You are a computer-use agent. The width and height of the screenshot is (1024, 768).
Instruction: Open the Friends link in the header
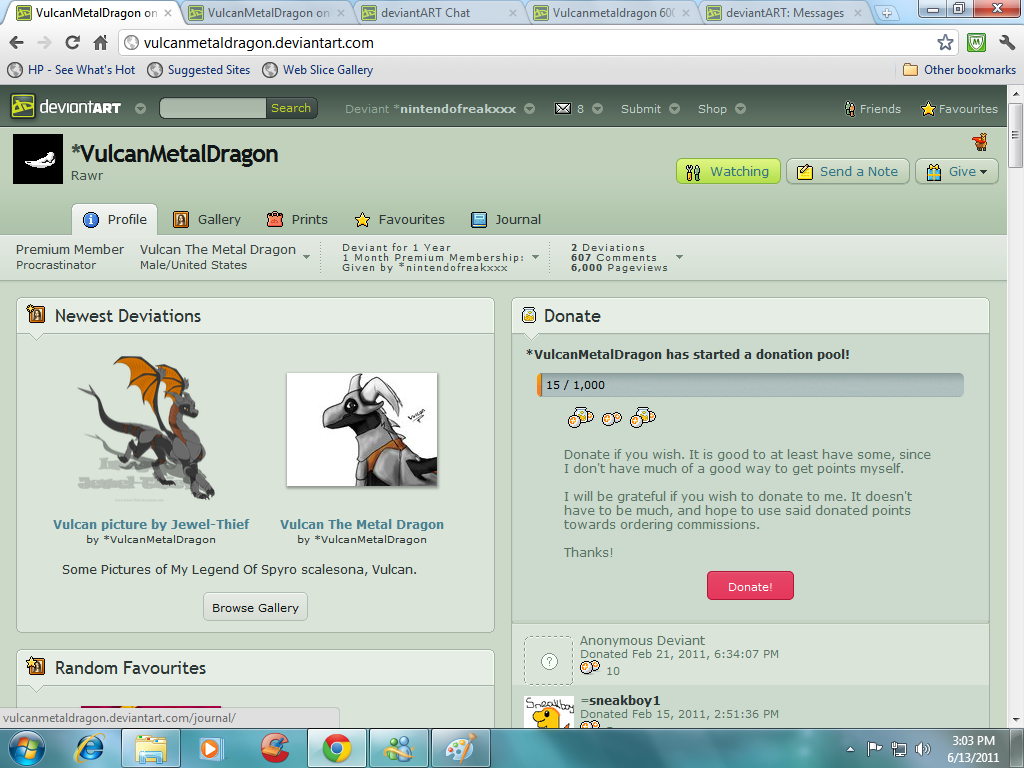(x=872, y=108)
